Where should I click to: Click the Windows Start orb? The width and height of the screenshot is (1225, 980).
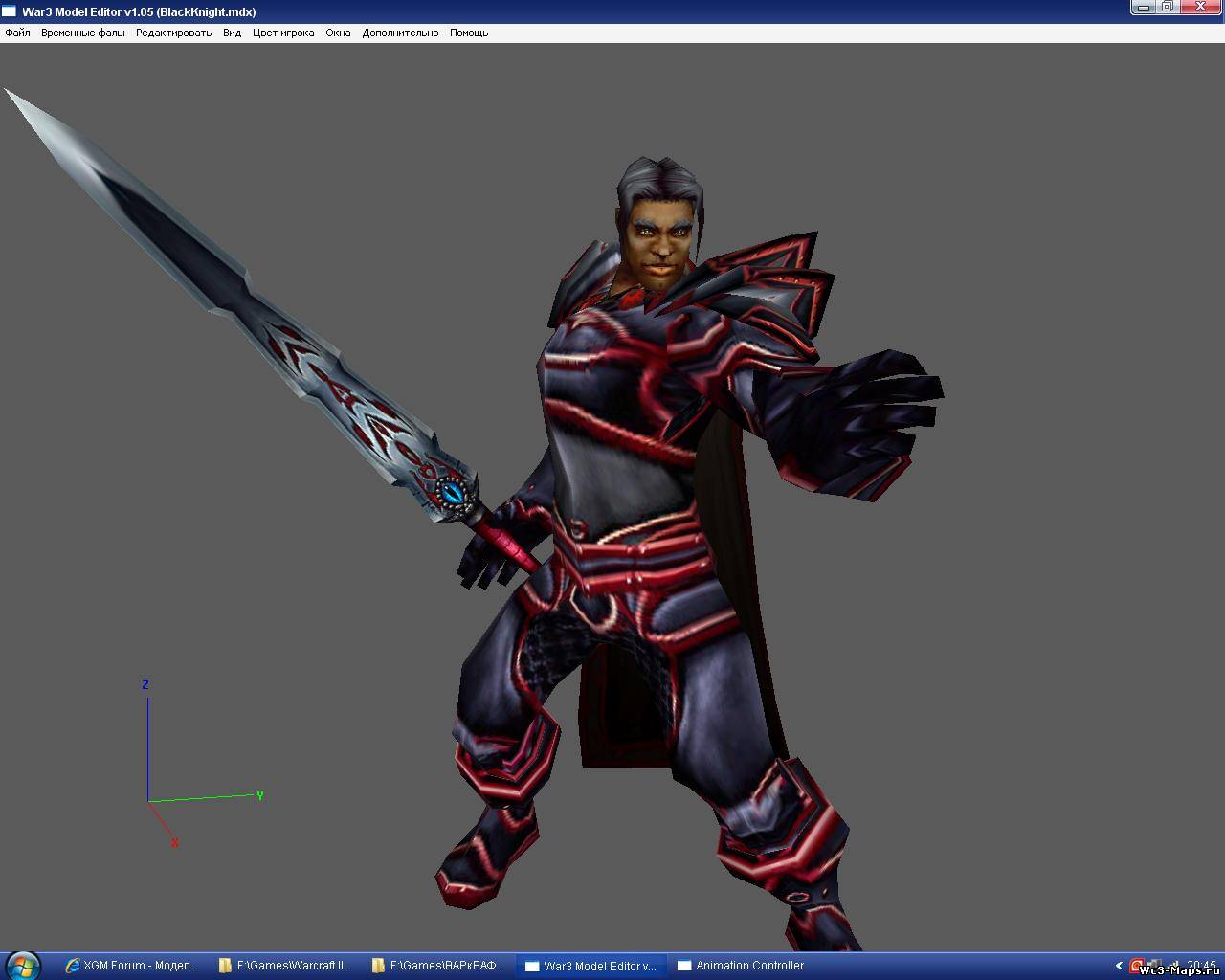(x=23, y=966)
